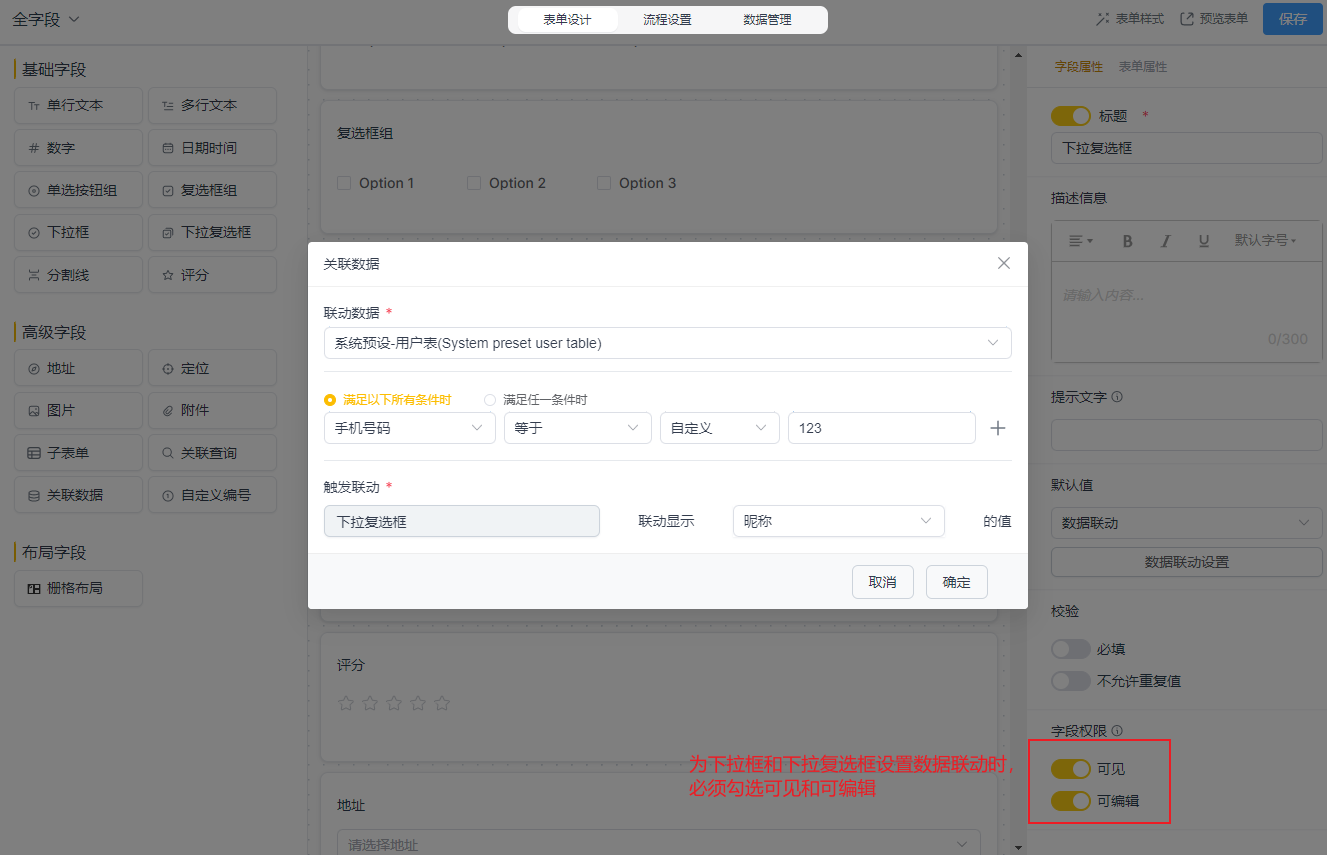
Task: Click the 数据联动设置 button
Action: pyautogui.click(x=1187, y=562)
